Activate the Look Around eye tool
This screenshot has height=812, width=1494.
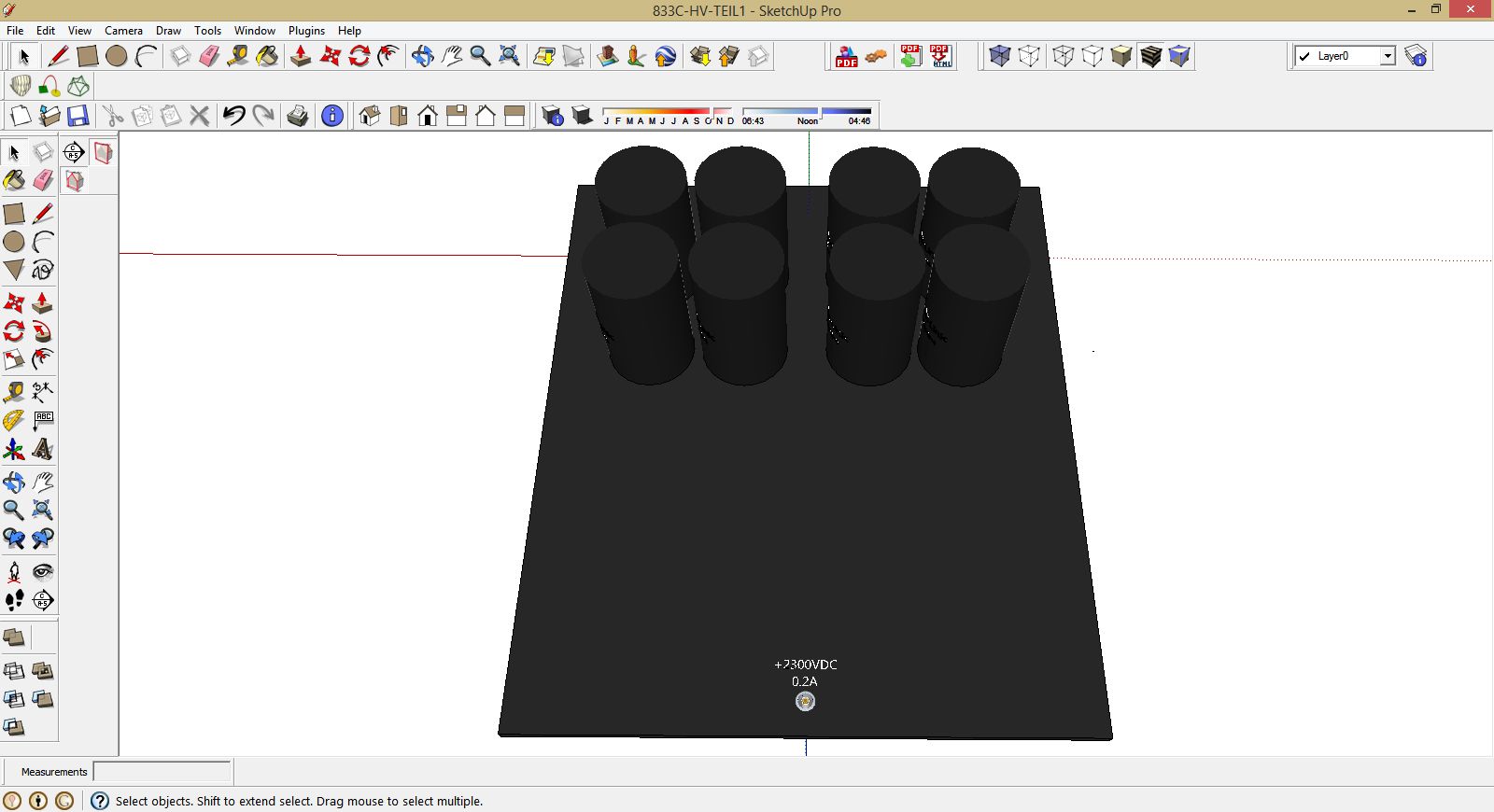[x=43, y=571]
